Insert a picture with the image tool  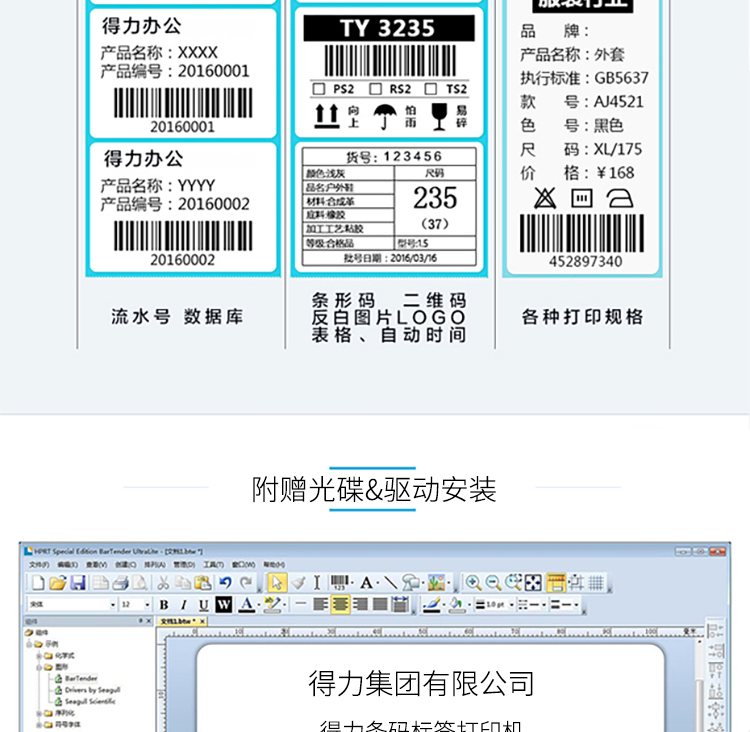click(x=436, y=583)
